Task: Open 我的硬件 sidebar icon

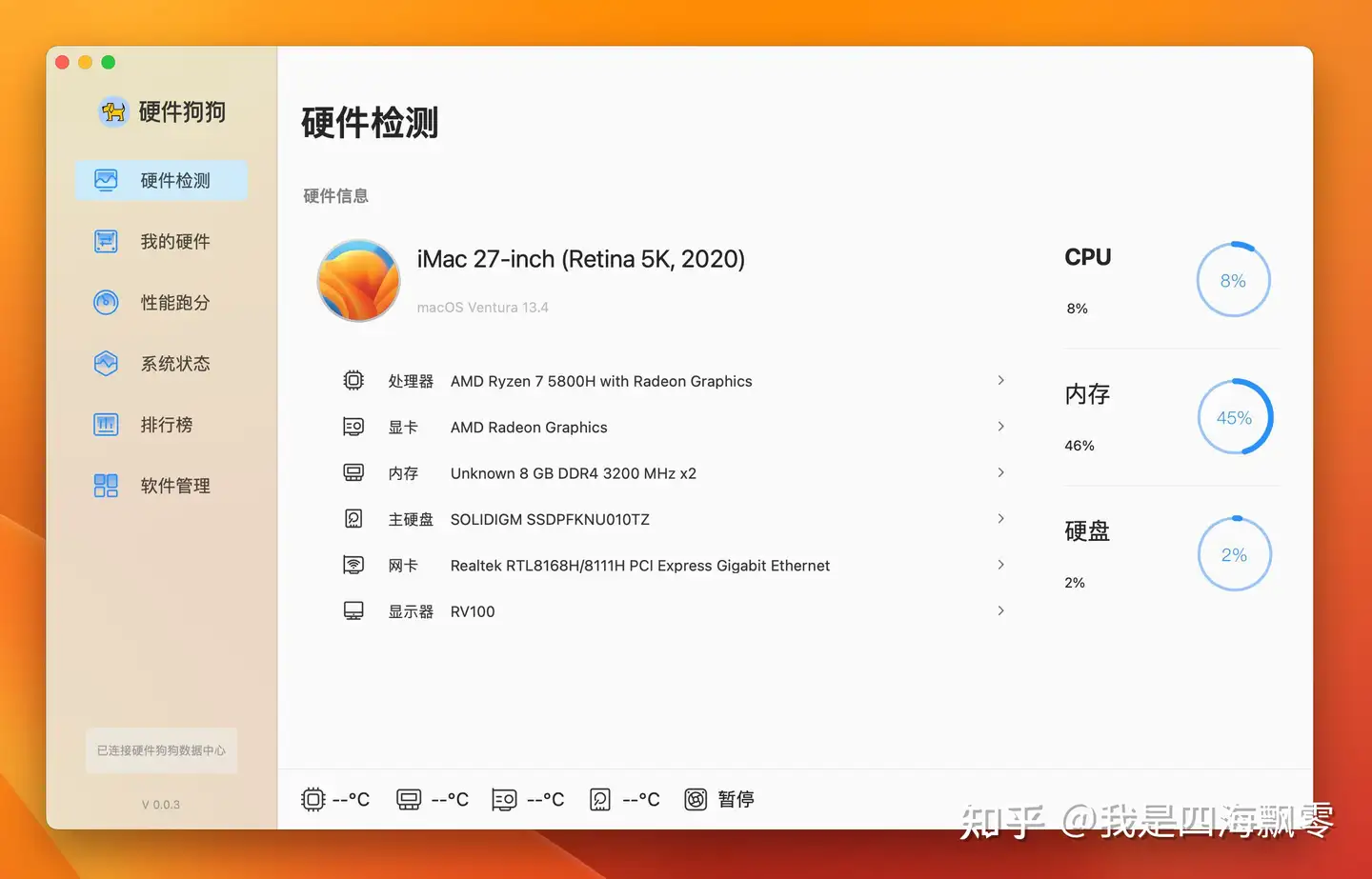Action: (x=106, y=241)
